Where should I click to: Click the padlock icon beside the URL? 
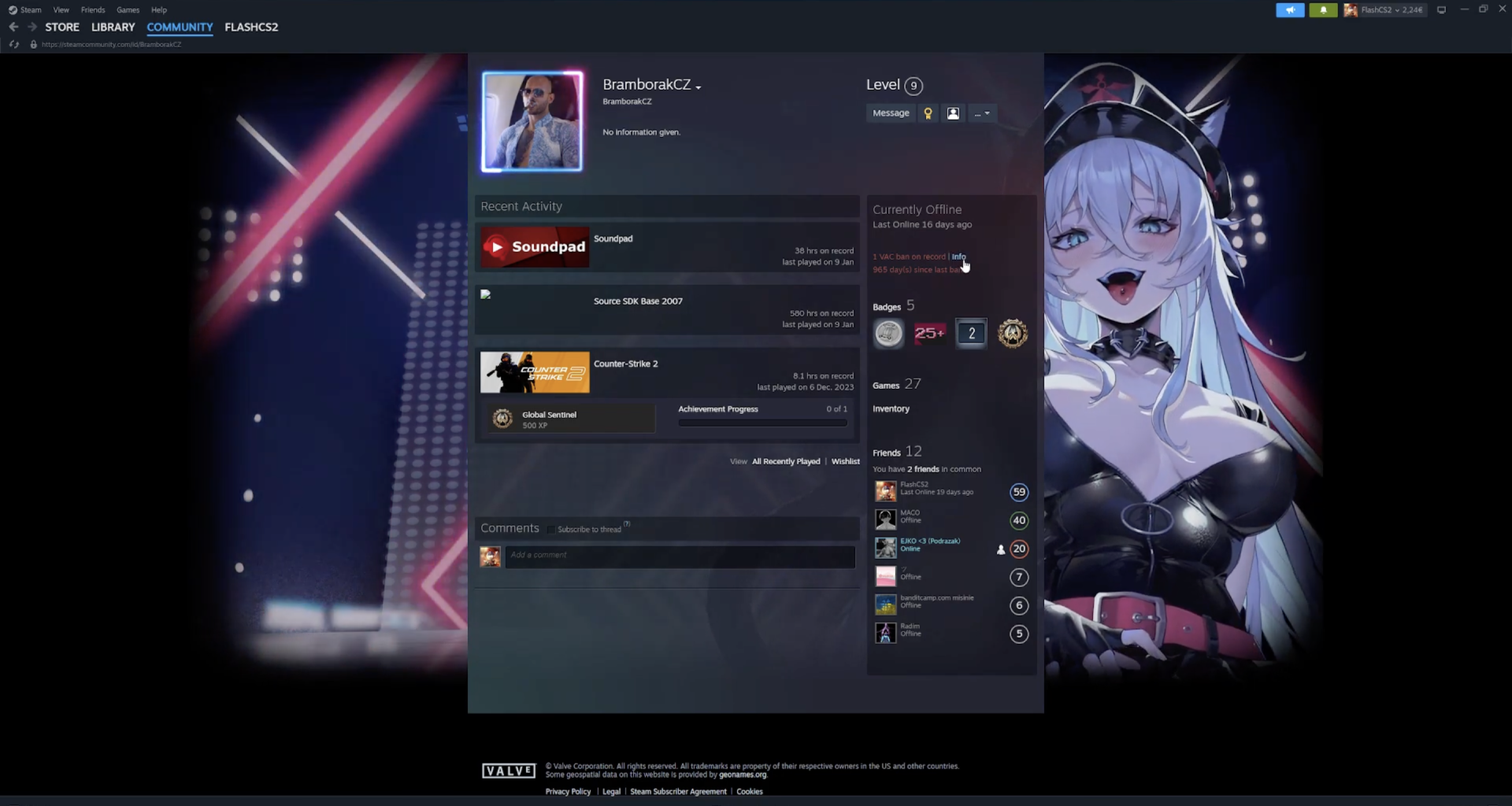pyautogui.click(x=33, y=44)
